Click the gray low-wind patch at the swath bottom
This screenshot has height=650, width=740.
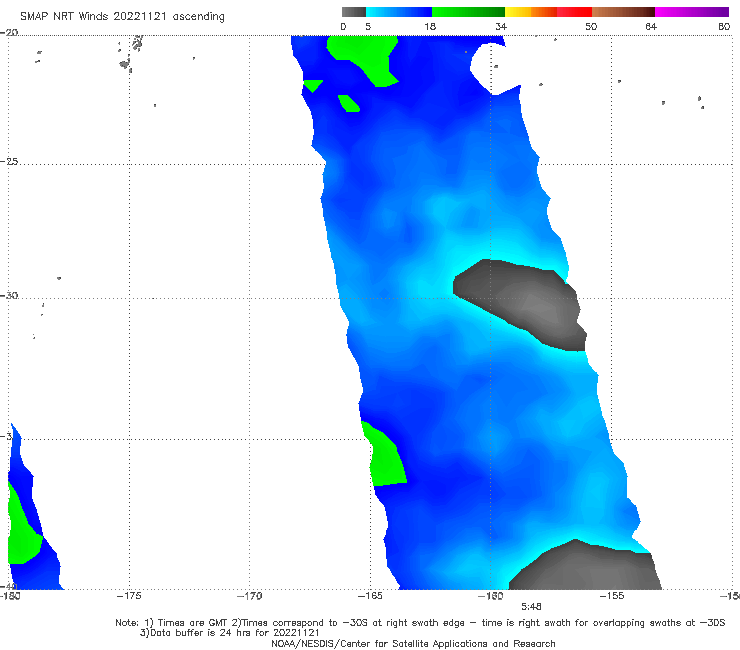[590, 569]
